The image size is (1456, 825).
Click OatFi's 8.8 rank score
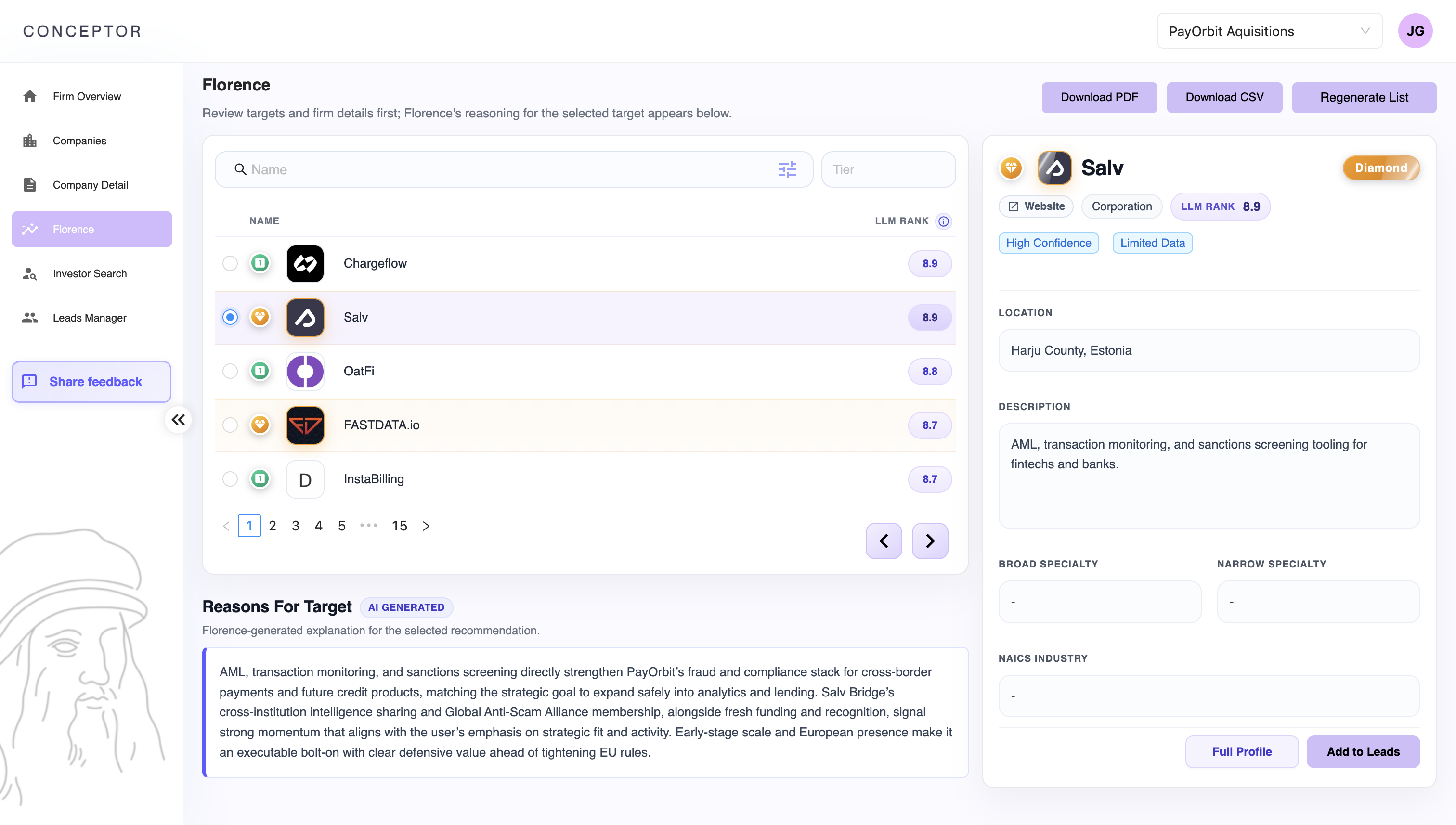click(x=930, y=371)
